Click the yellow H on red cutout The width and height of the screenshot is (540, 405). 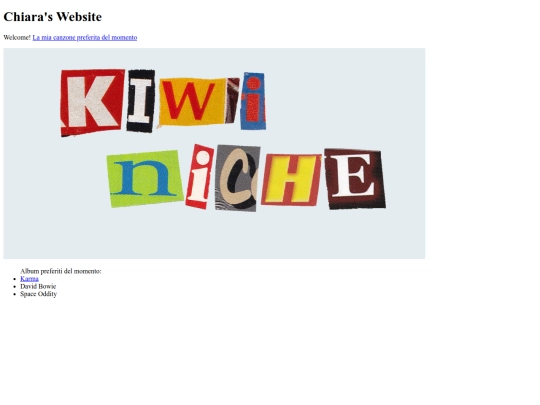click(x=291, y=180)
